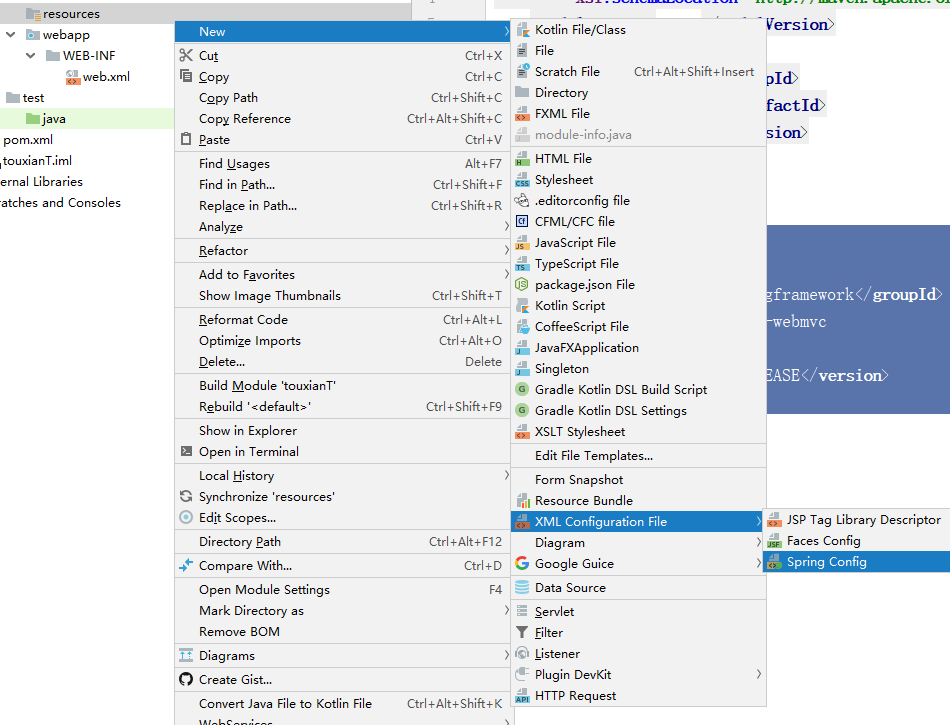Select web.xml in project tree

98,77
